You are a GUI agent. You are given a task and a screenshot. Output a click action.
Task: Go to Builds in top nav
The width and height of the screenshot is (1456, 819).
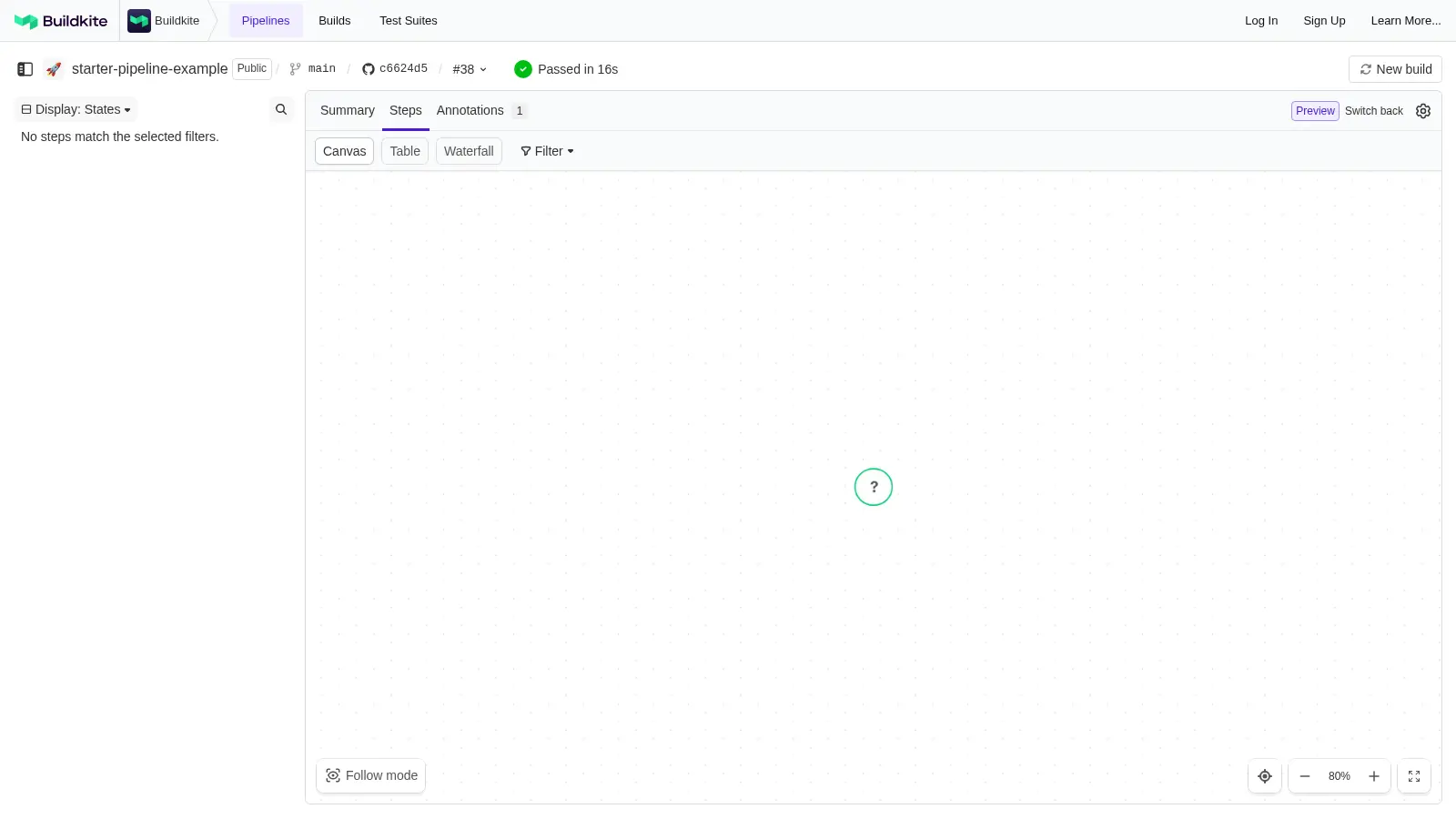tap(335, 21)
